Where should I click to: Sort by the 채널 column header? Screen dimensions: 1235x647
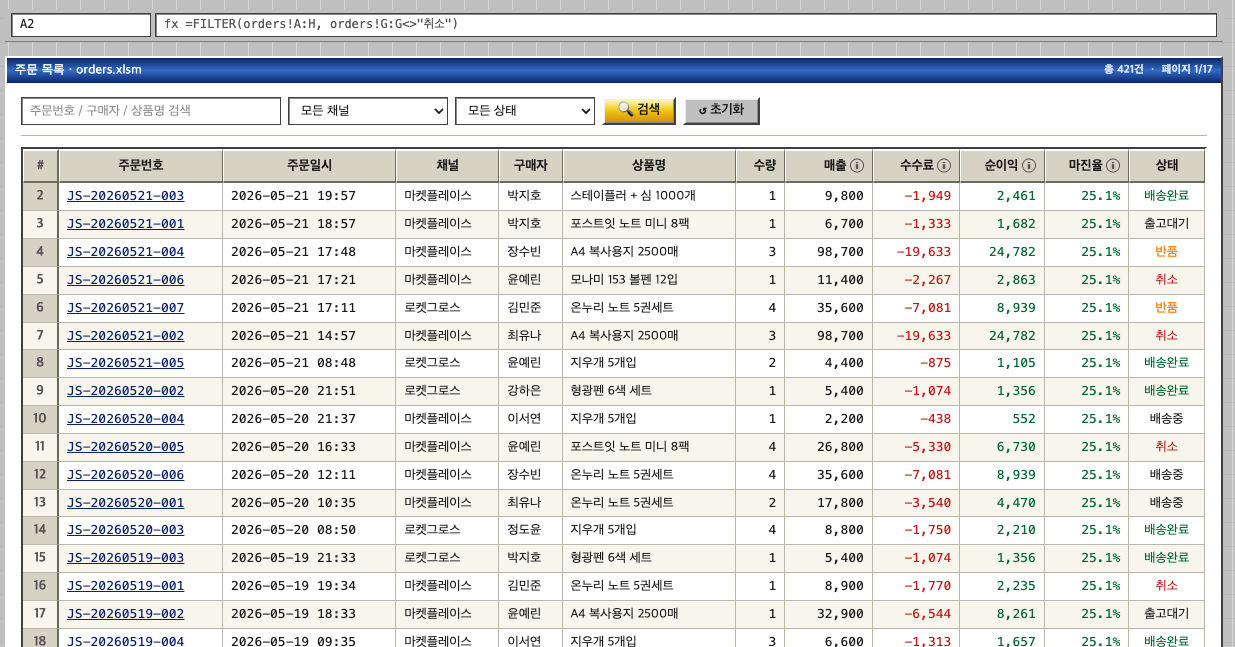coord(447,166)
